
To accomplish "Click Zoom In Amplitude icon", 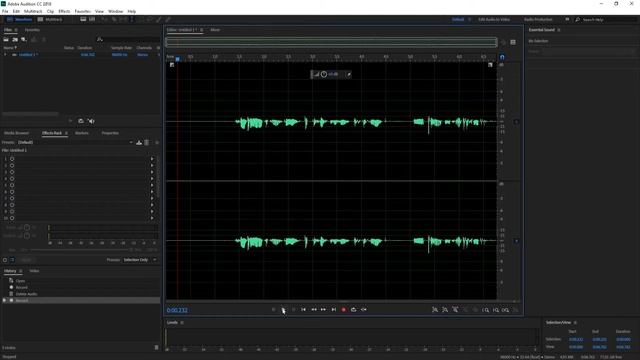I will [435, 310].
